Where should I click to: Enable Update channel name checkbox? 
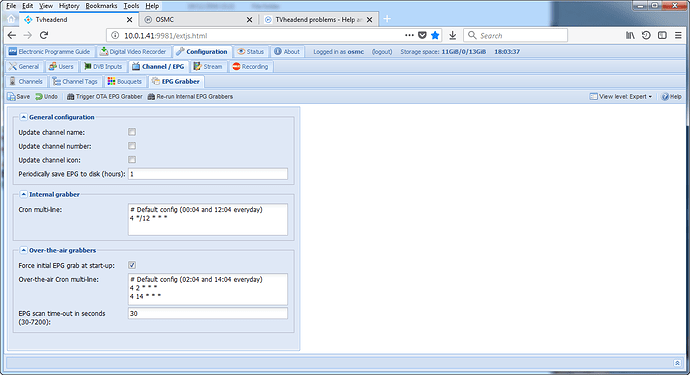point(132,132)
